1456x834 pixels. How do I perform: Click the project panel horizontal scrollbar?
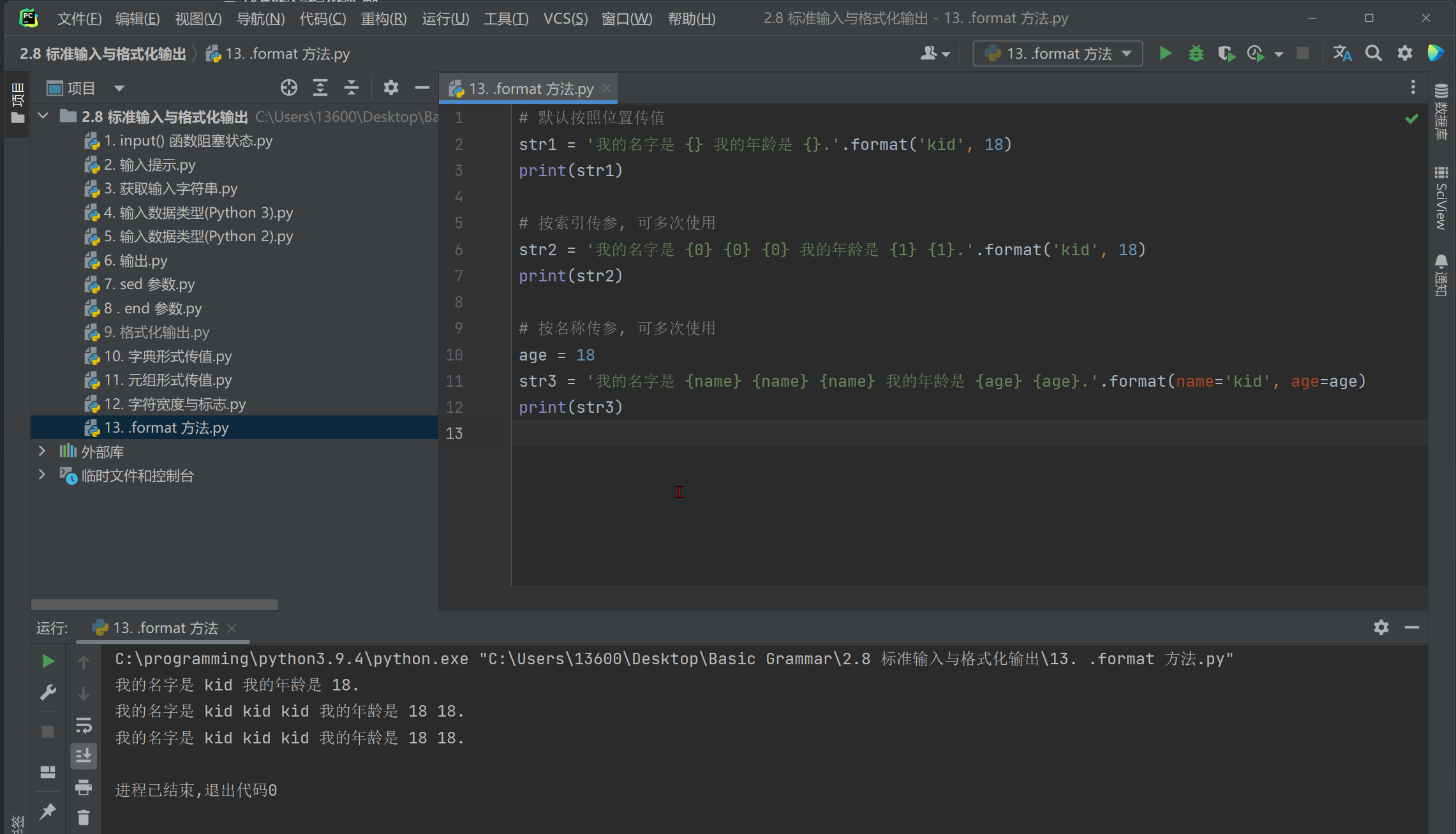[154, 604]
